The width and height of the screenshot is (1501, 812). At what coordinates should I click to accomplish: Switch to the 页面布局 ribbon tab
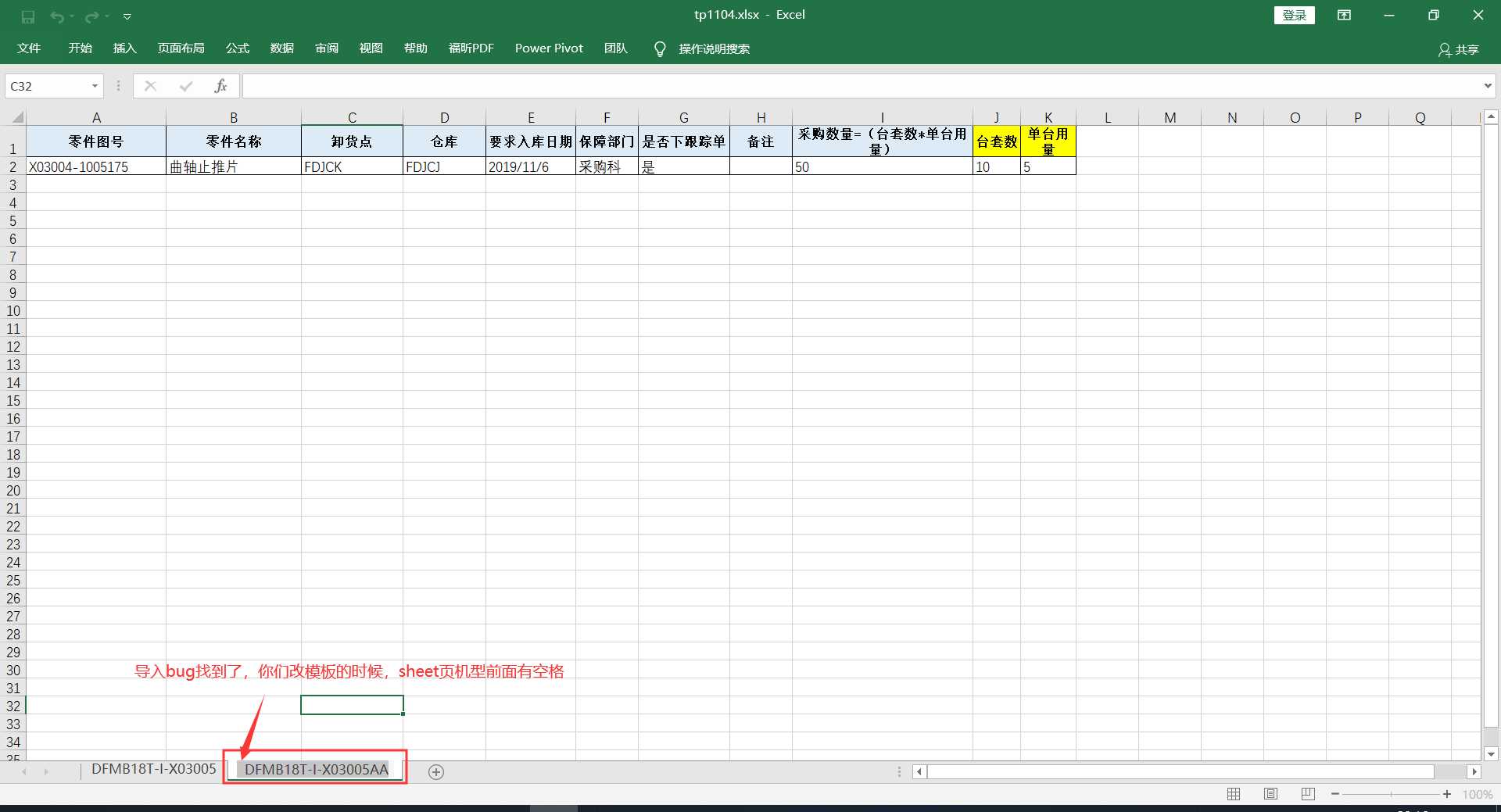point(181,48)
